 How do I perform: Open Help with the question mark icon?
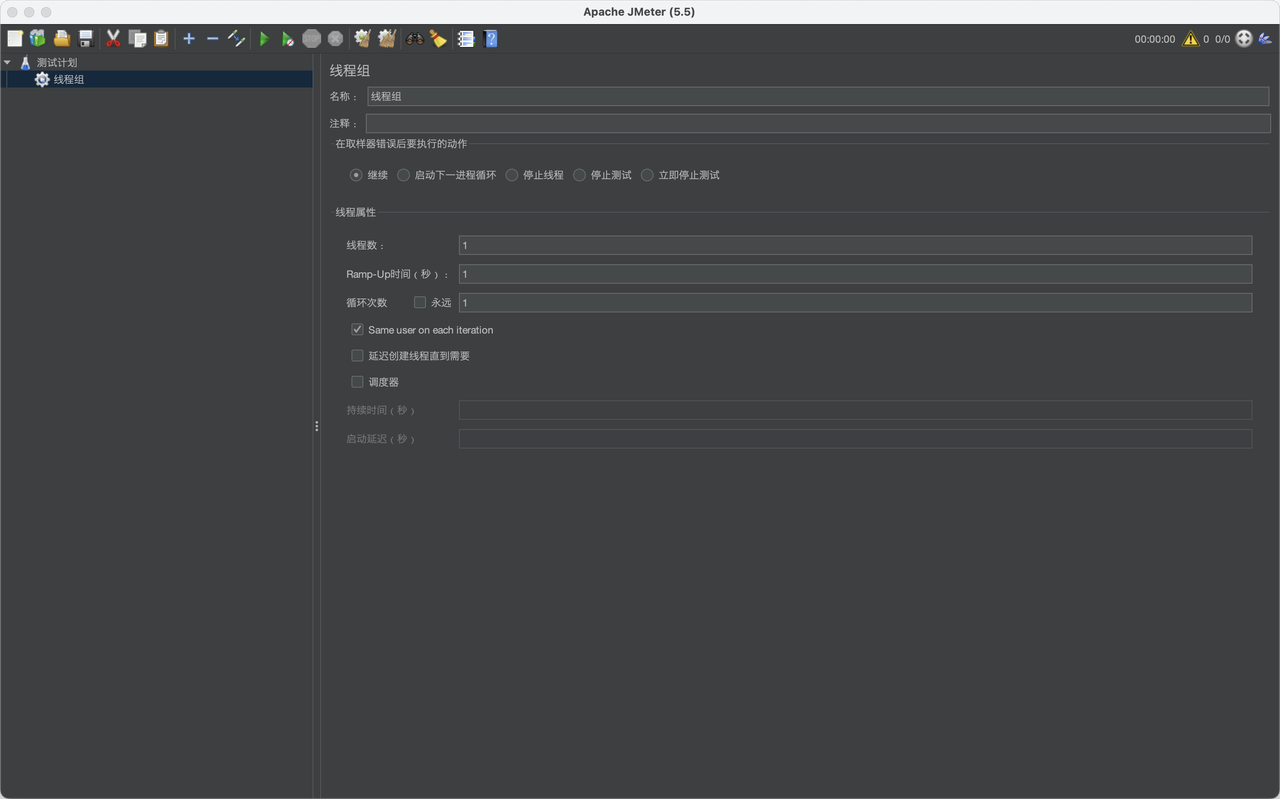490,39
